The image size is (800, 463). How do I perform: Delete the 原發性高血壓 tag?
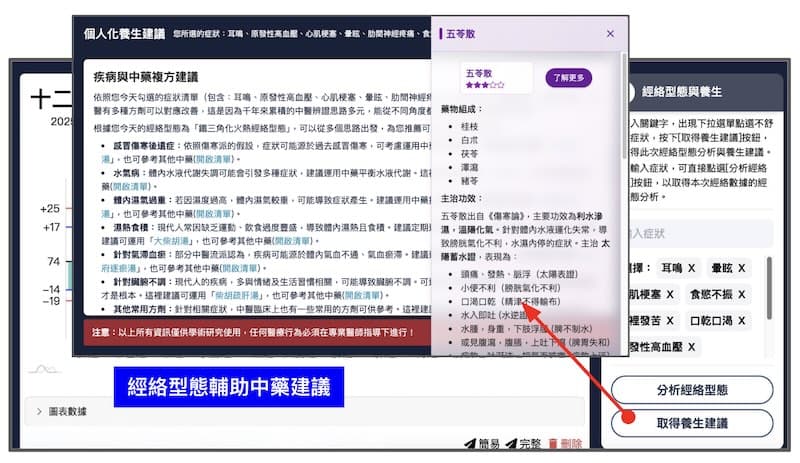690,347
